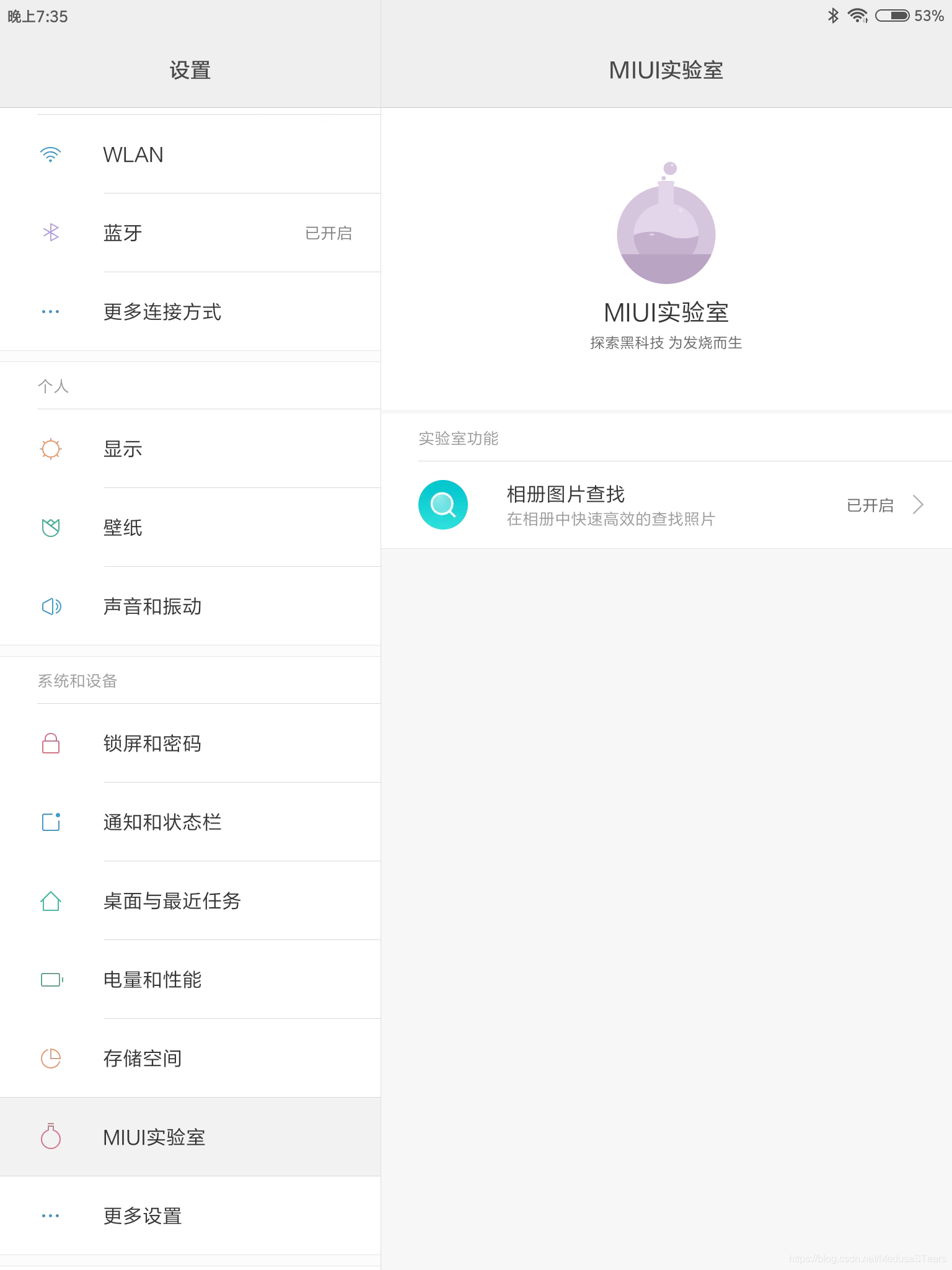The width and height of the screenshot is (952, 1270).
Task: Tap the flask icon for MIUI实验室
Action: pyautogui.click(x=50, y=1136)
